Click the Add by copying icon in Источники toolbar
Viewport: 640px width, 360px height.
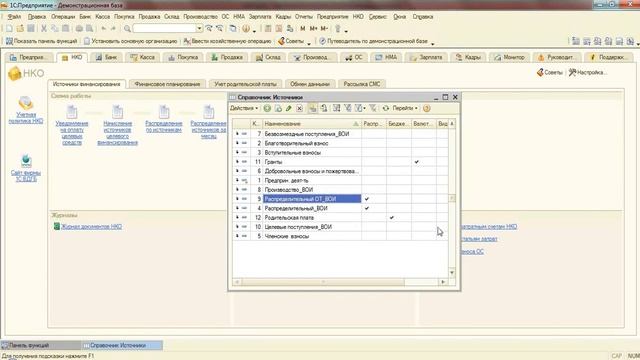coord(278,108)
